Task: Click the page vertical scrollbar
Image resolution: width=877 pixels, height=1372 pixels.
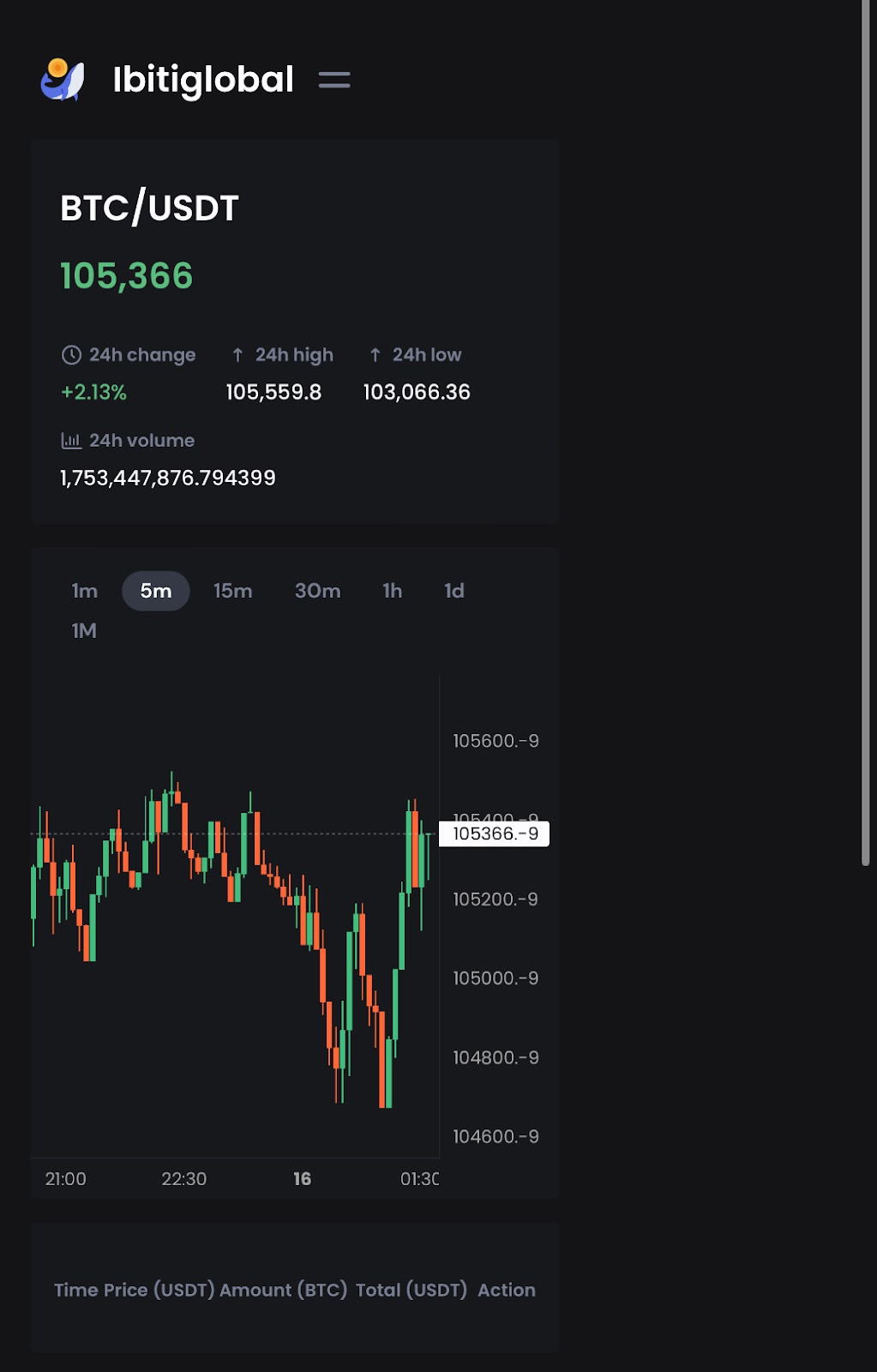Action: [x=866, y=429]
